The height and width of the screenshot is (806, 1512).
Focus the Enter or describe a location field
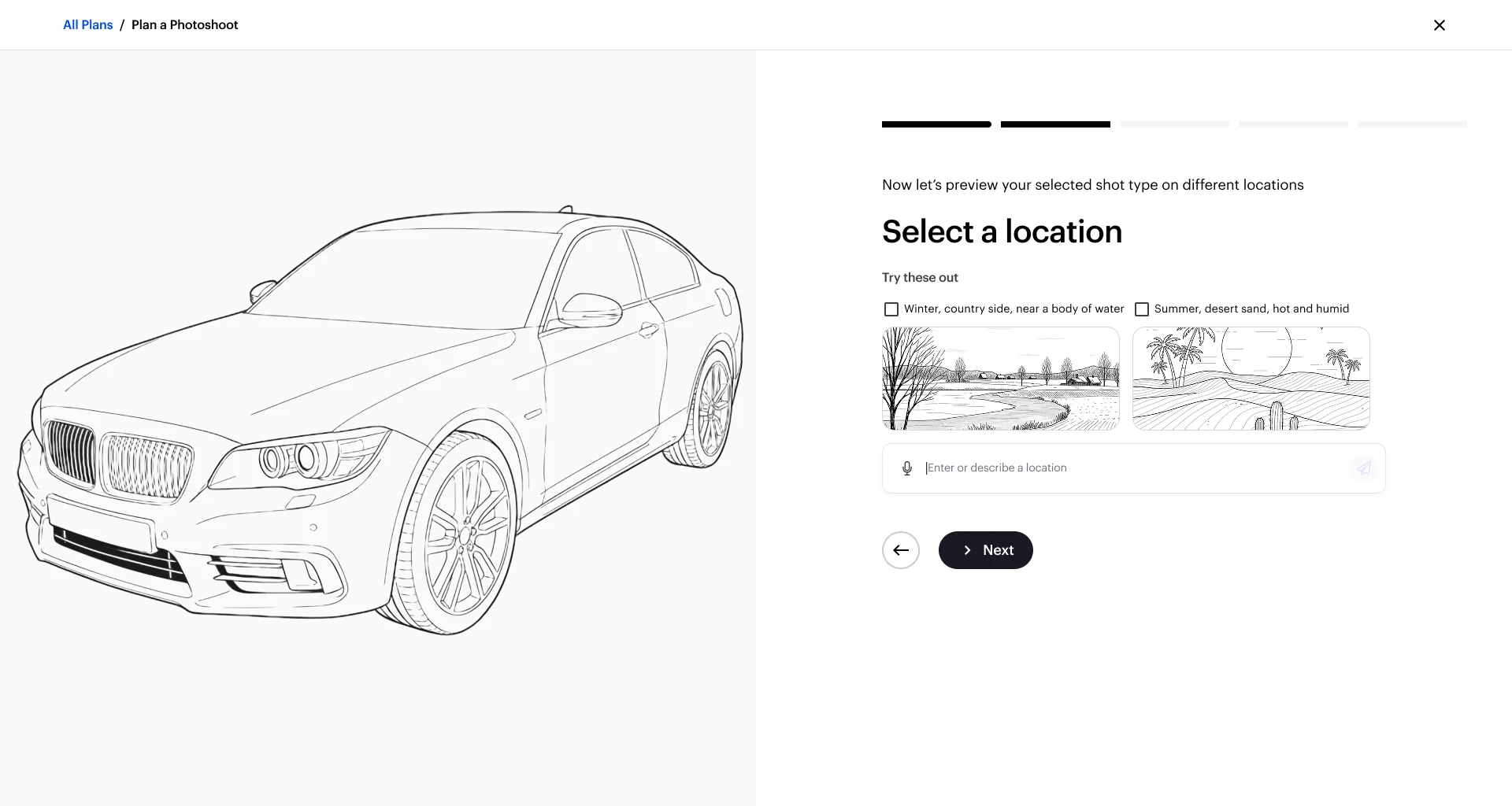tap(1134, 468)
